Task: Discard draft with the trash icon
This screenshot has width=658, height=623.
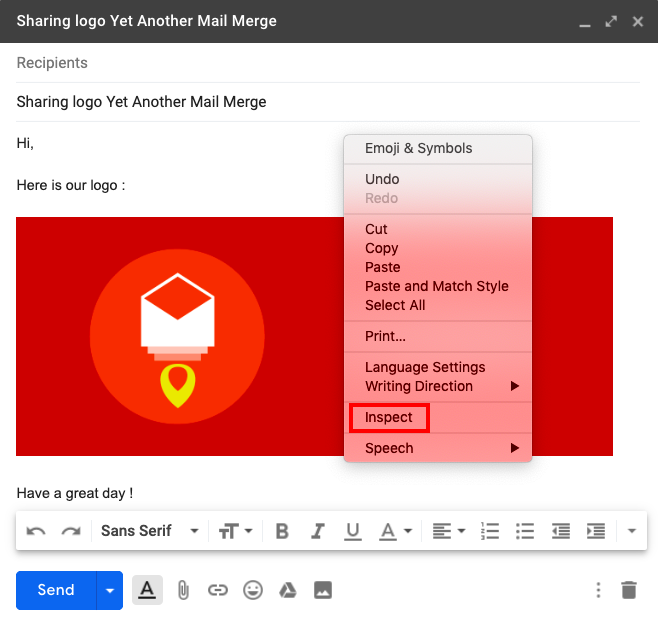Action: (628, 590)
